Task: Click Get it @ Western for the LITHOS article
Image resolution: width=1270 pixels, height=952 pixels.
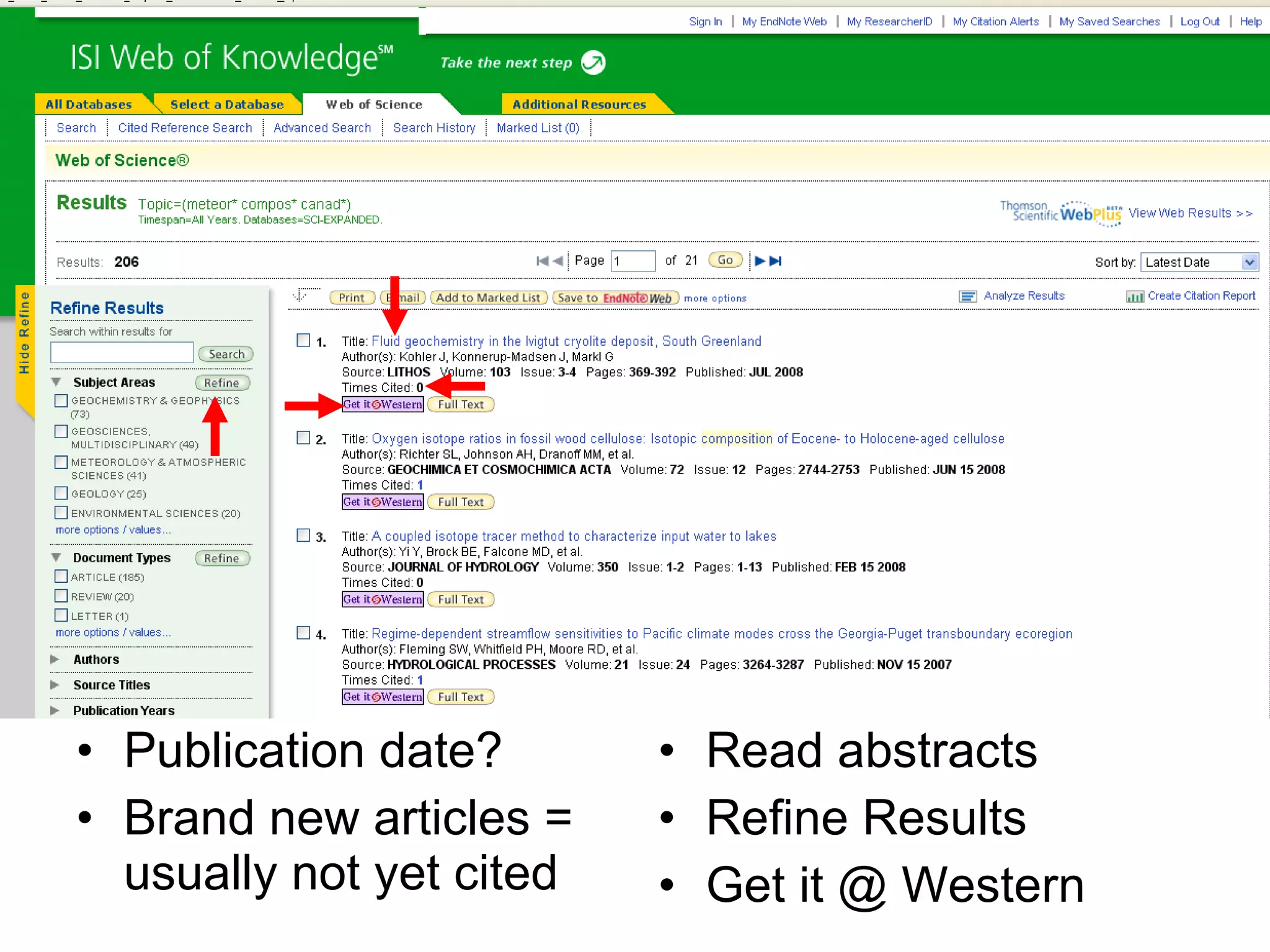Action: point(383,405)
